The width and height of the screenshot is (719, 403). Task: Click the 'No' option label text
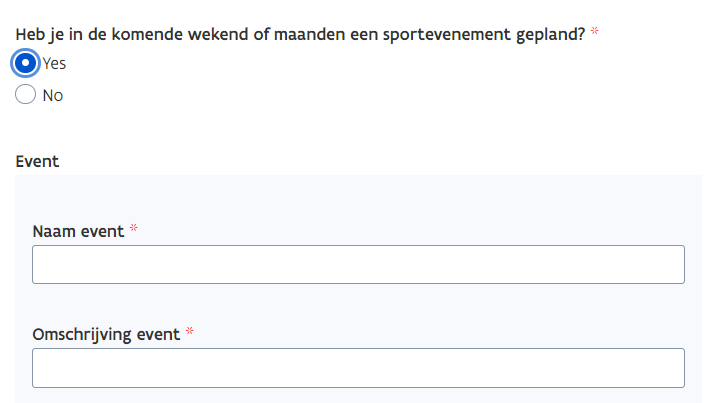[x=53, y=96]
